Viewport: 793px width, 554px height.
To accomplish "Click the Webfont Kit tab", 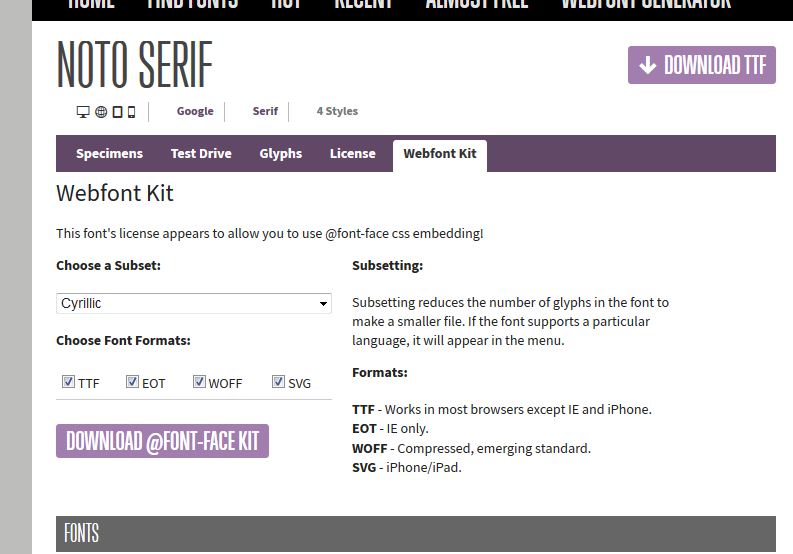I will 440,155.
